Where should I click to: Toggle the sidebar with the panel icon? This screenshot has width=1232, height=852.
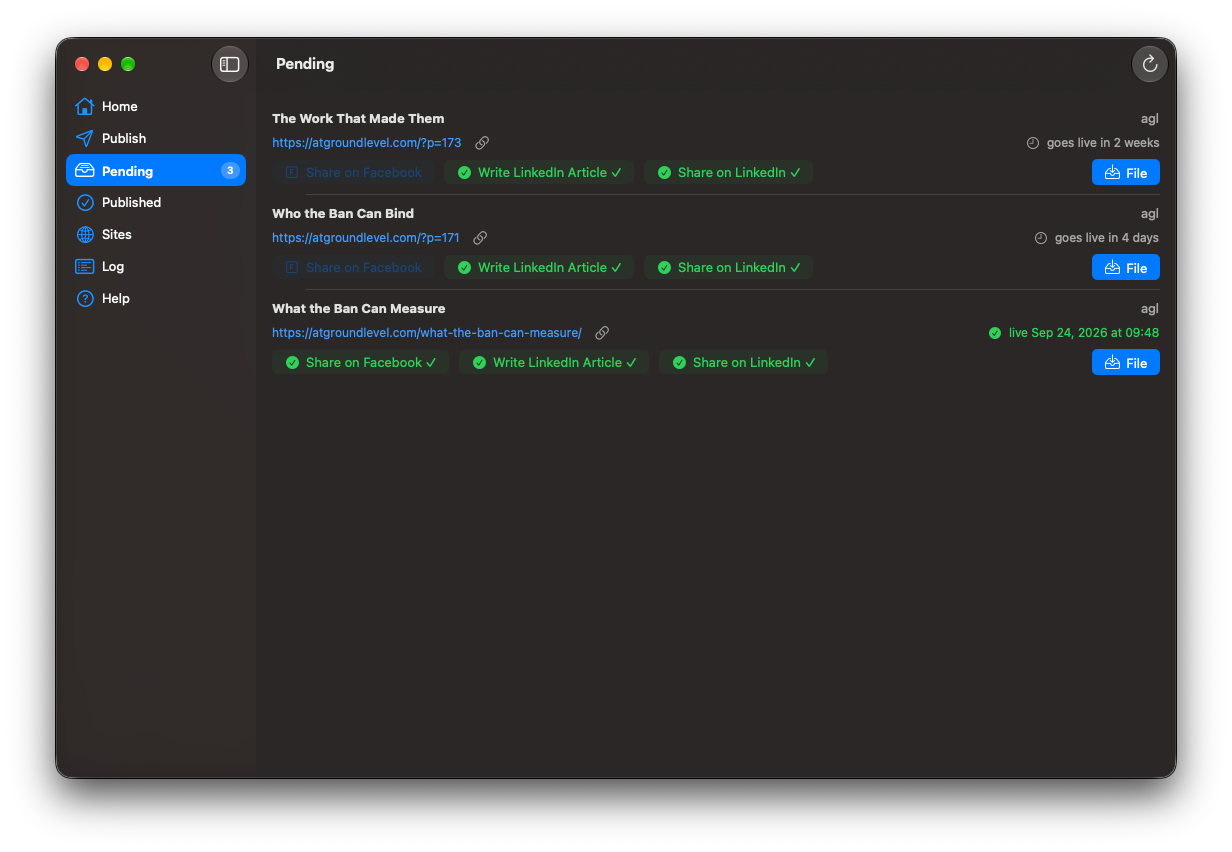pos(230,64)
